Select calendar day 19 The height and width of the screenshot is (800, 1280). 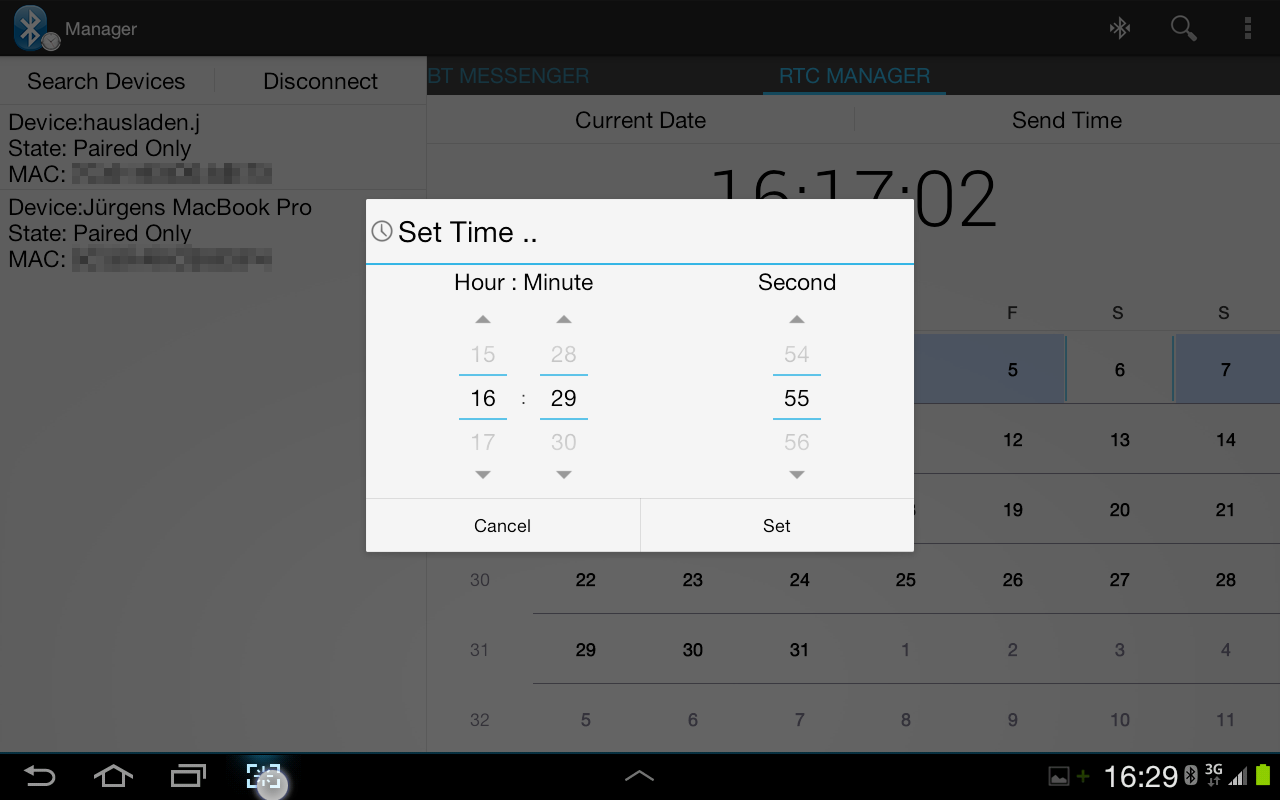coord(1013,510)
